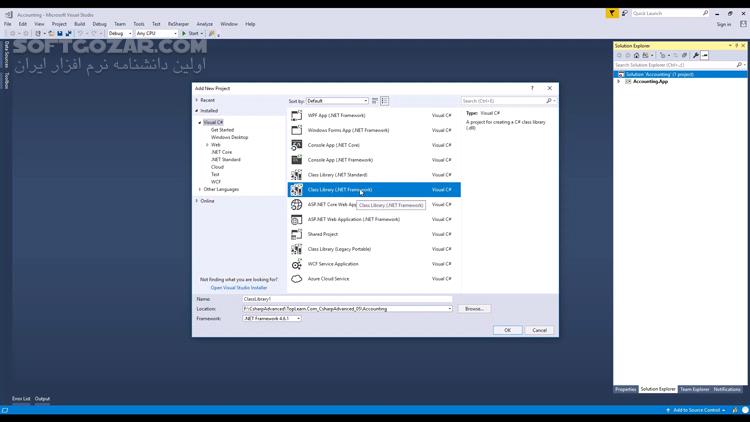Expand the Other Languages node

coord(200,189)
